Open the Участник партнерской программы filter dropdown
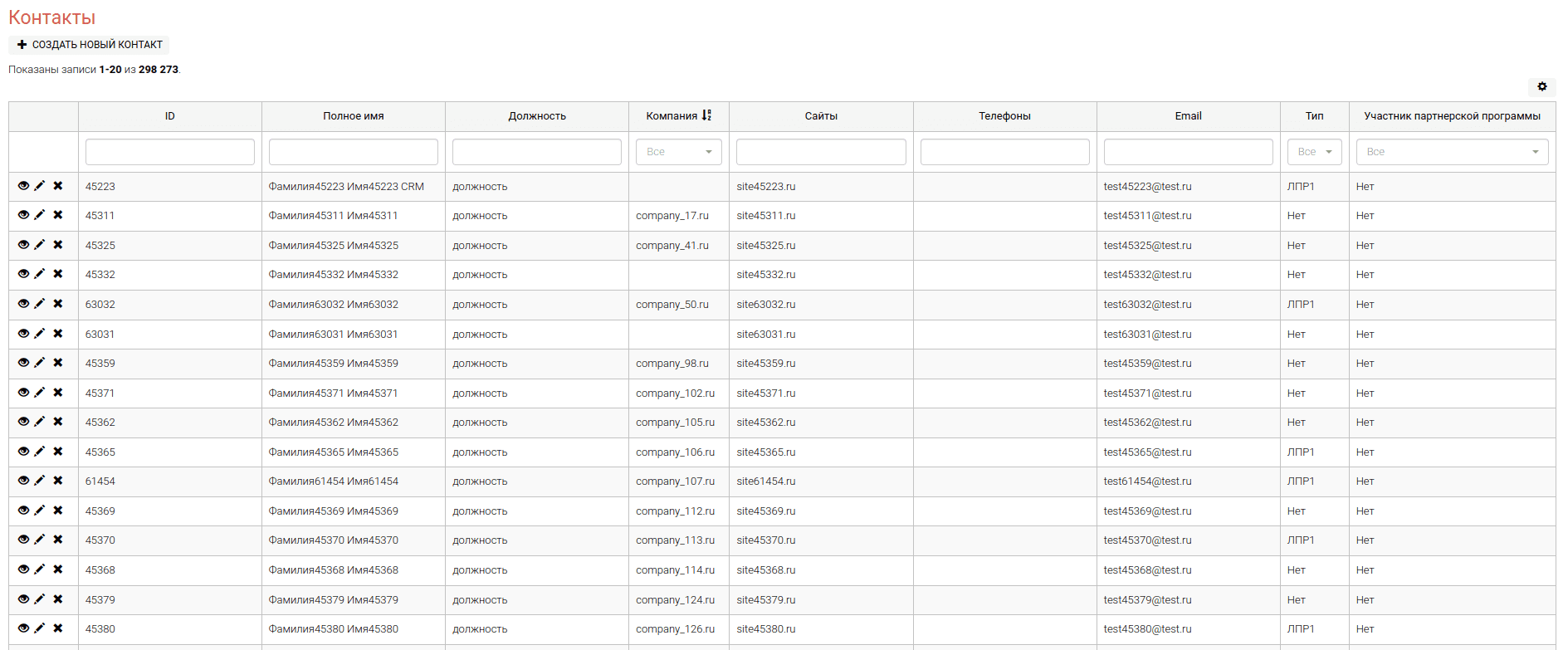Image resolution: width=1568 pixels, height=650 pixels. 1452,152
